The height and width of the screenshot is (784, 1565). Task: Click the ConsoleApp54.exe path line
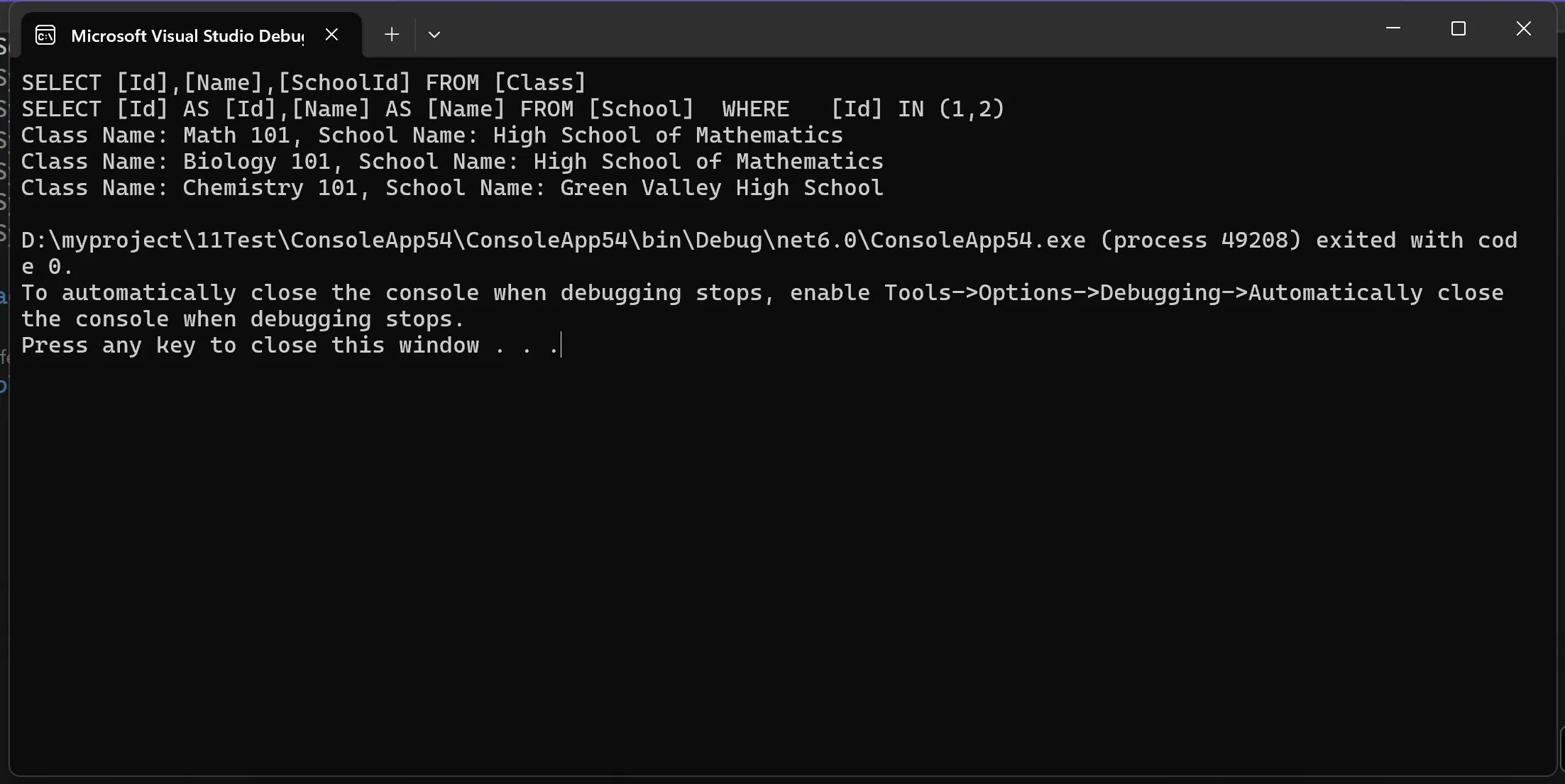click(x=769, y=241)
